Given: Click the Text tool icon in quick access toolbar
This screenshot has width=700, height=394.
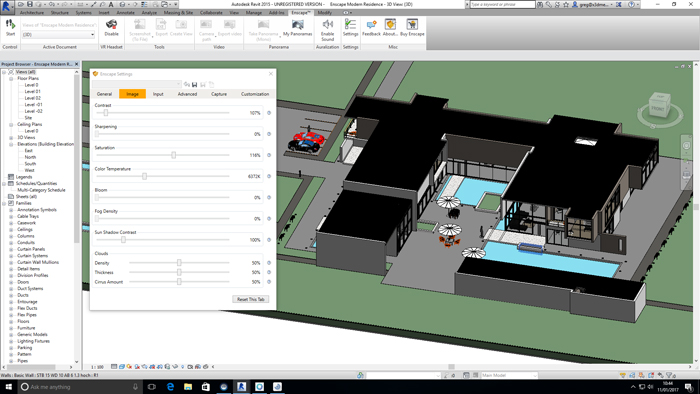Looking at the screenshot, I should point(111,4).
